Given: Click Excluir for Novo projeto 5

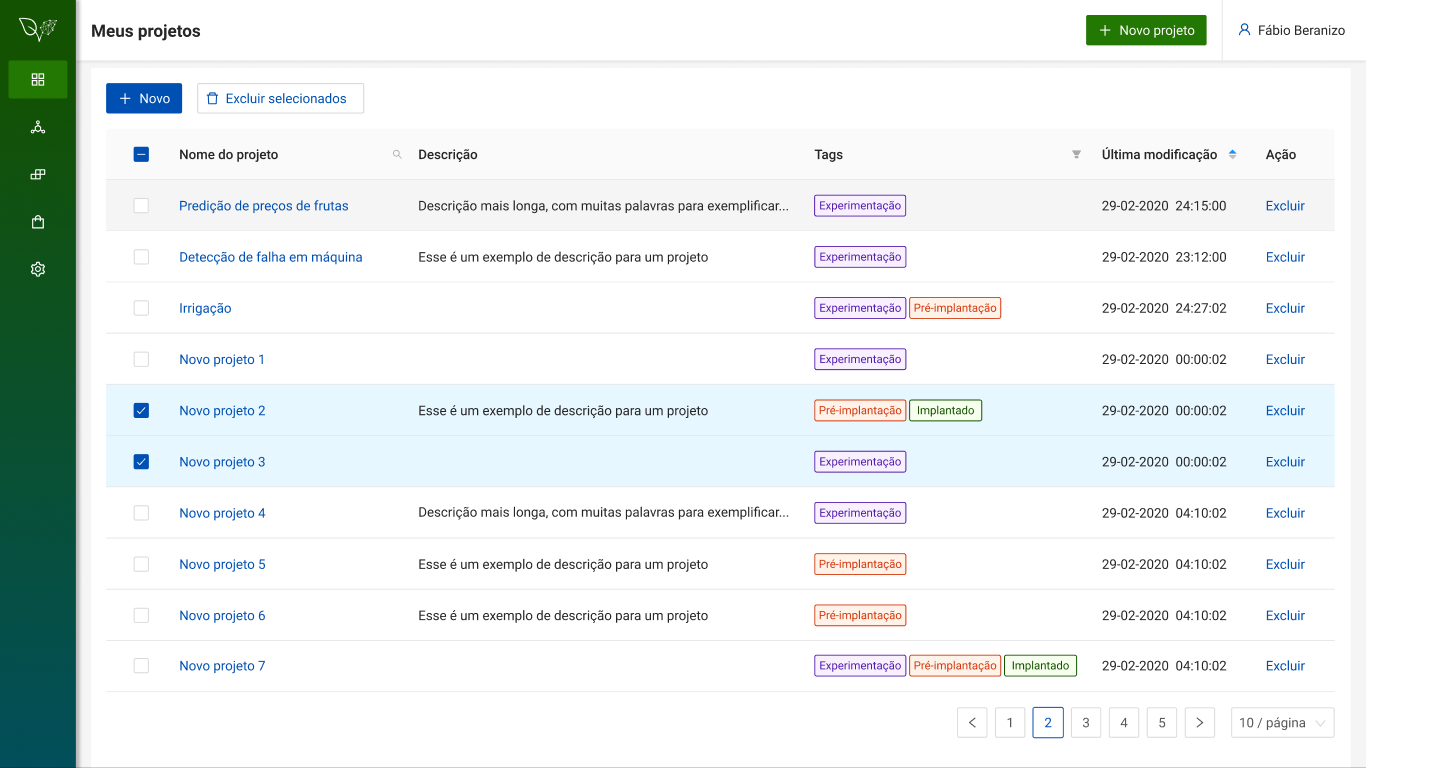Looking at the screenshot, I should tap(1285, 564).
